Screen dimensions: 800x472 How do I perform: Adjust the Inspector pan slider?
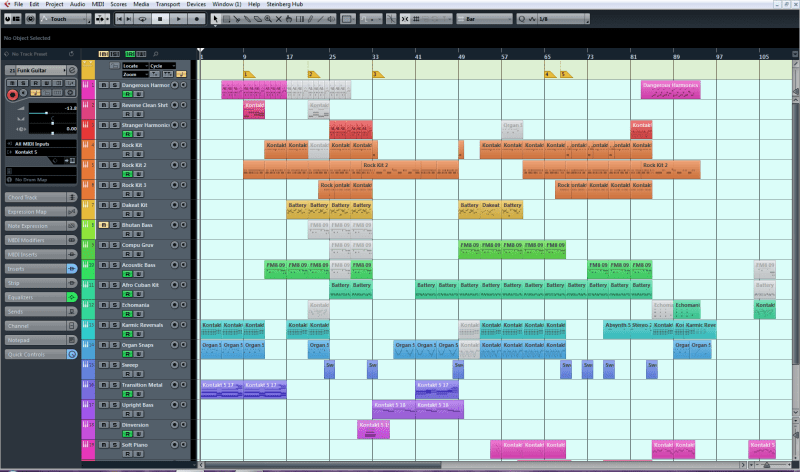point(52,121)
